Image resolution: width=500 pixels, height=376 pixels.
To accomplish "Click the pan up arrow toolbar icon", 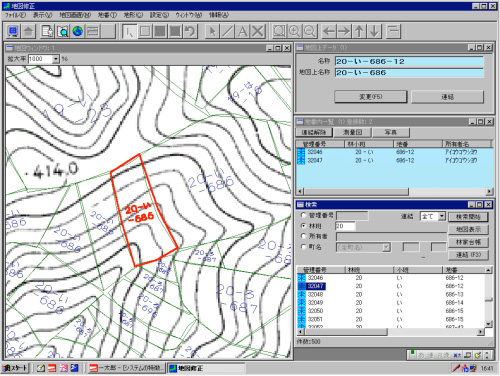I will tap(359, 32).
